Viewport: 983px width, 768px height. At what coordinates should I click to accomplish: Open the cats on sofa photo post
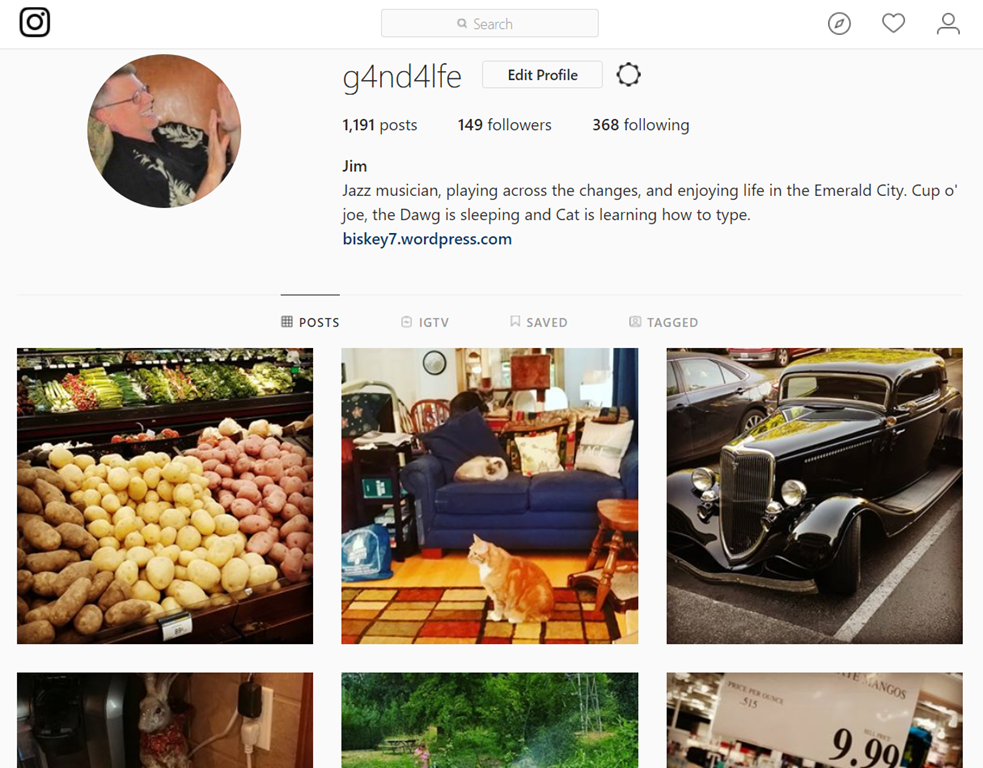click(490, 496)
